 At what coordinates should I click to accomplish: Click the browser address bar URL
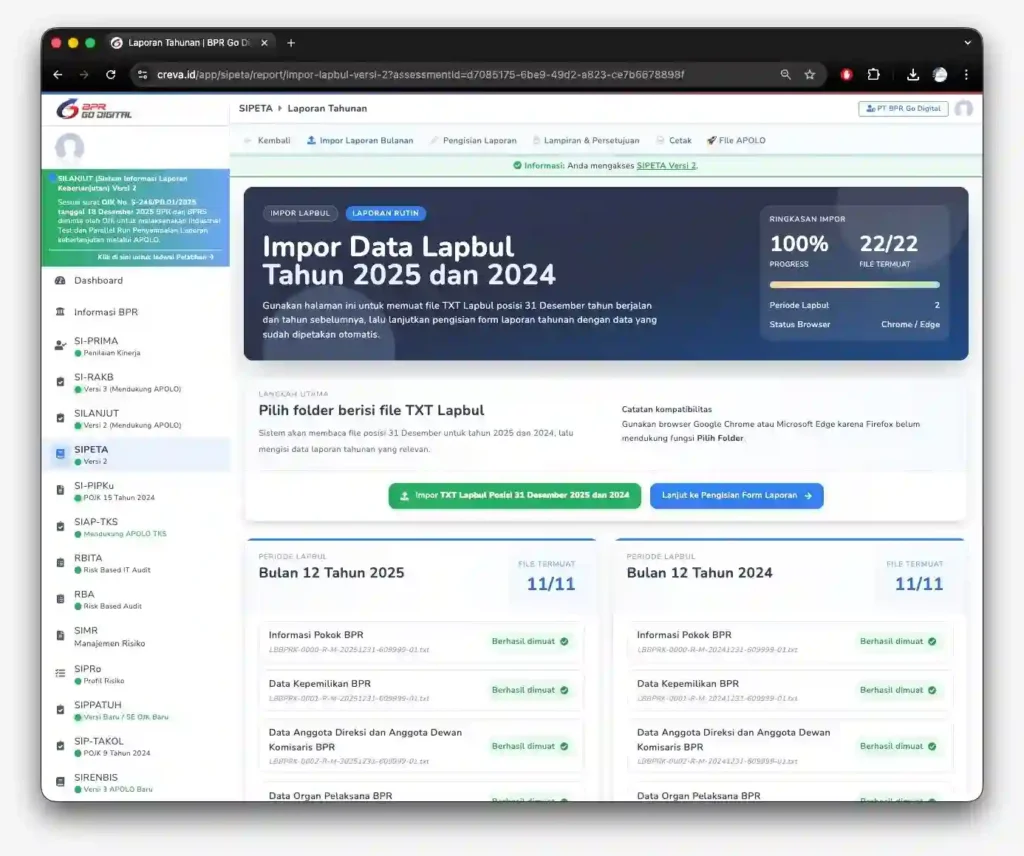pos(420,75)
